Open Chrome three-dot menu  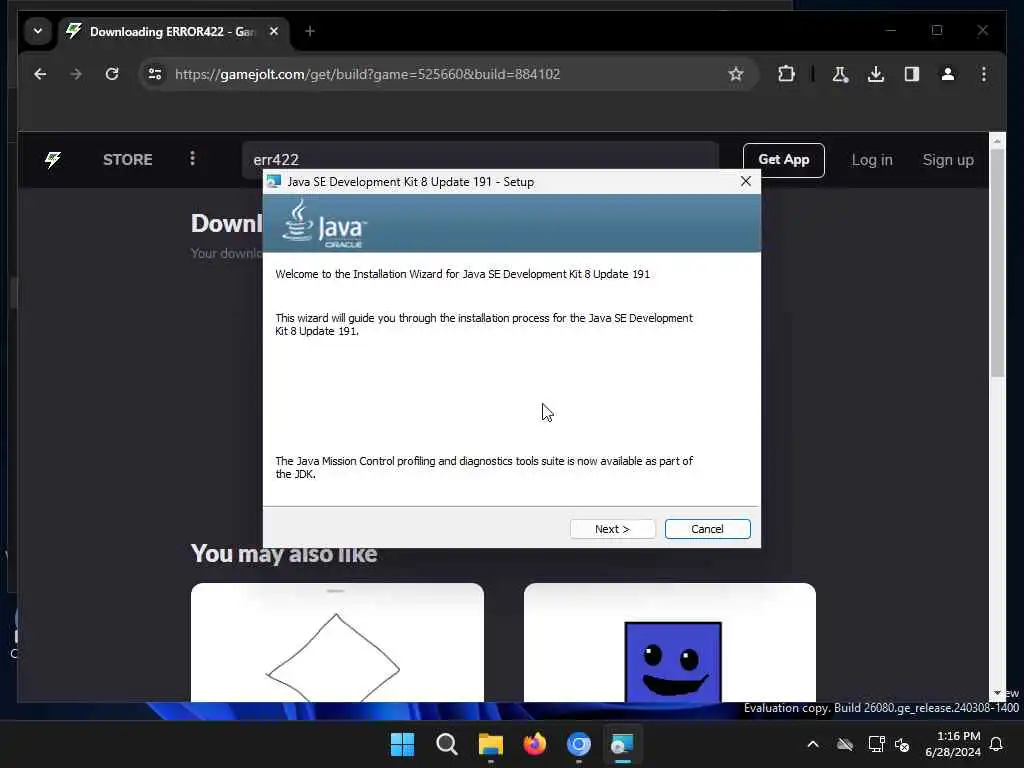pyautogui.click(x=984, y=74)
